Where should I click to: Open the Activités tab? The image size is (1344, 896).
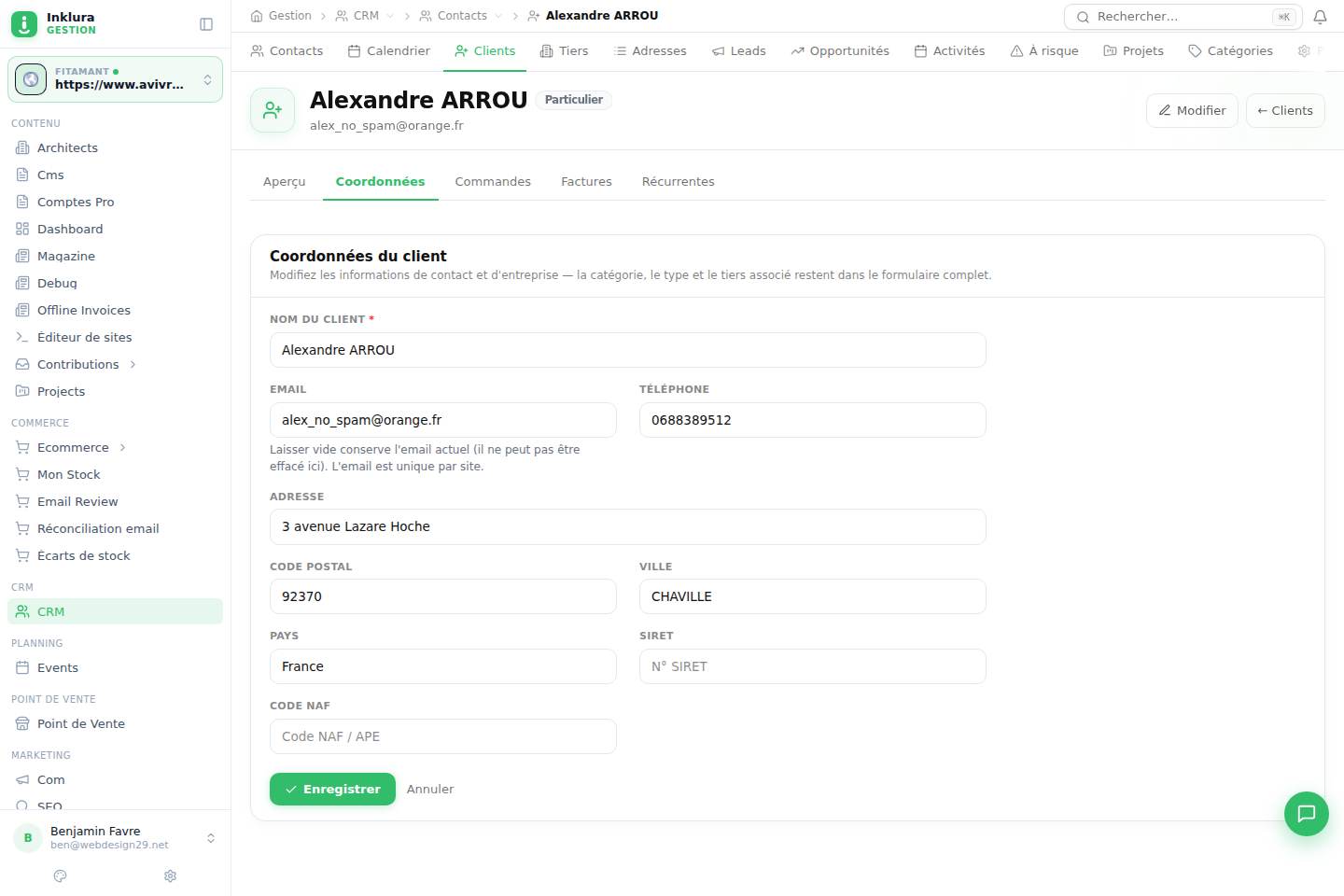949,51
